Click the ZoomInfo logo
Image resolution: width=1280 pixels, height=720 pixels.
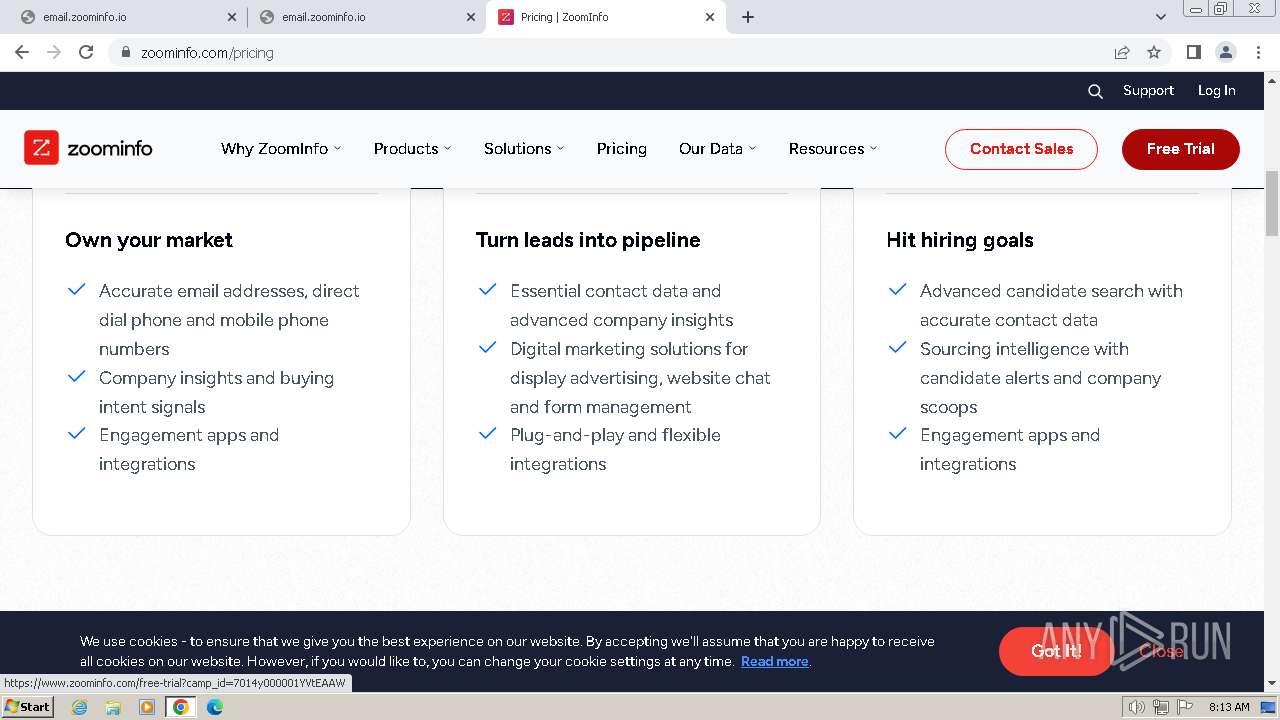(x=88, y=148)
